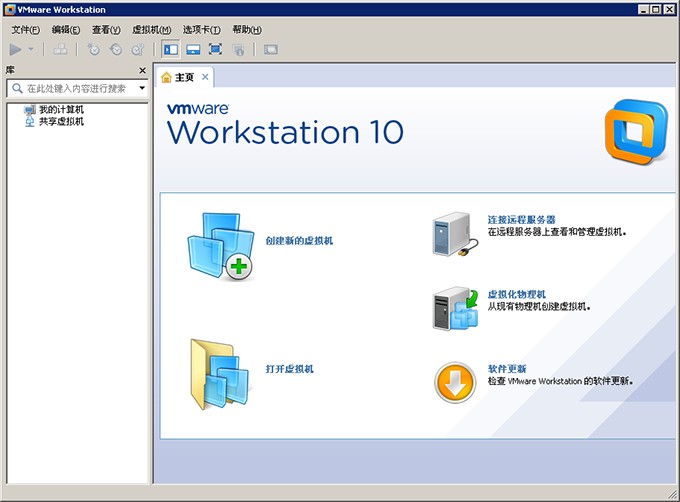This screenshot has height=502, width=680.
Task: Click the 创建新的虚拟机 link
Action: [x=299, y=241]
